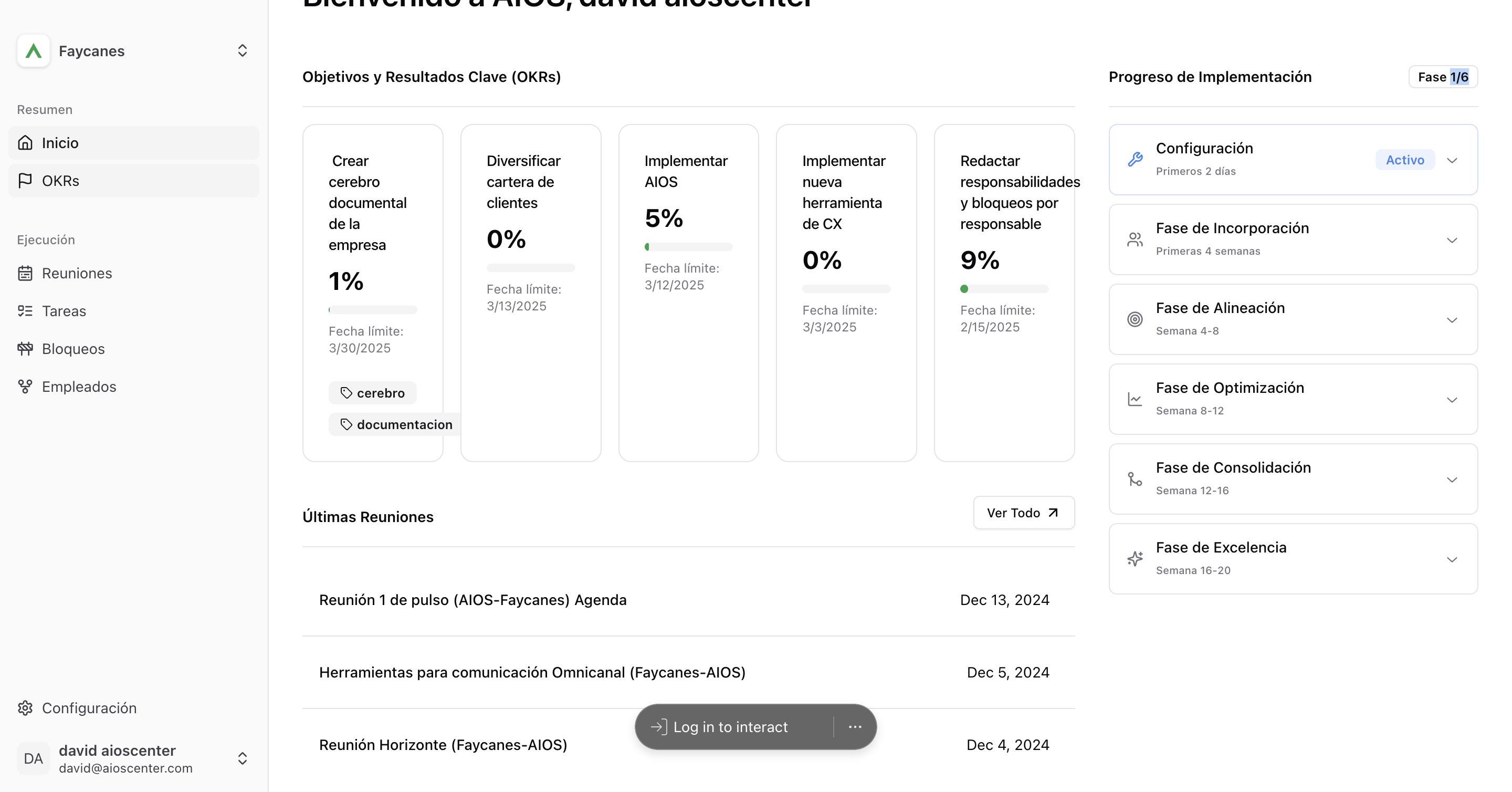The image size is (1512, 792).
Task: Click the chart icon for Fase de Optimización
Action: [x=1135, y=399]
